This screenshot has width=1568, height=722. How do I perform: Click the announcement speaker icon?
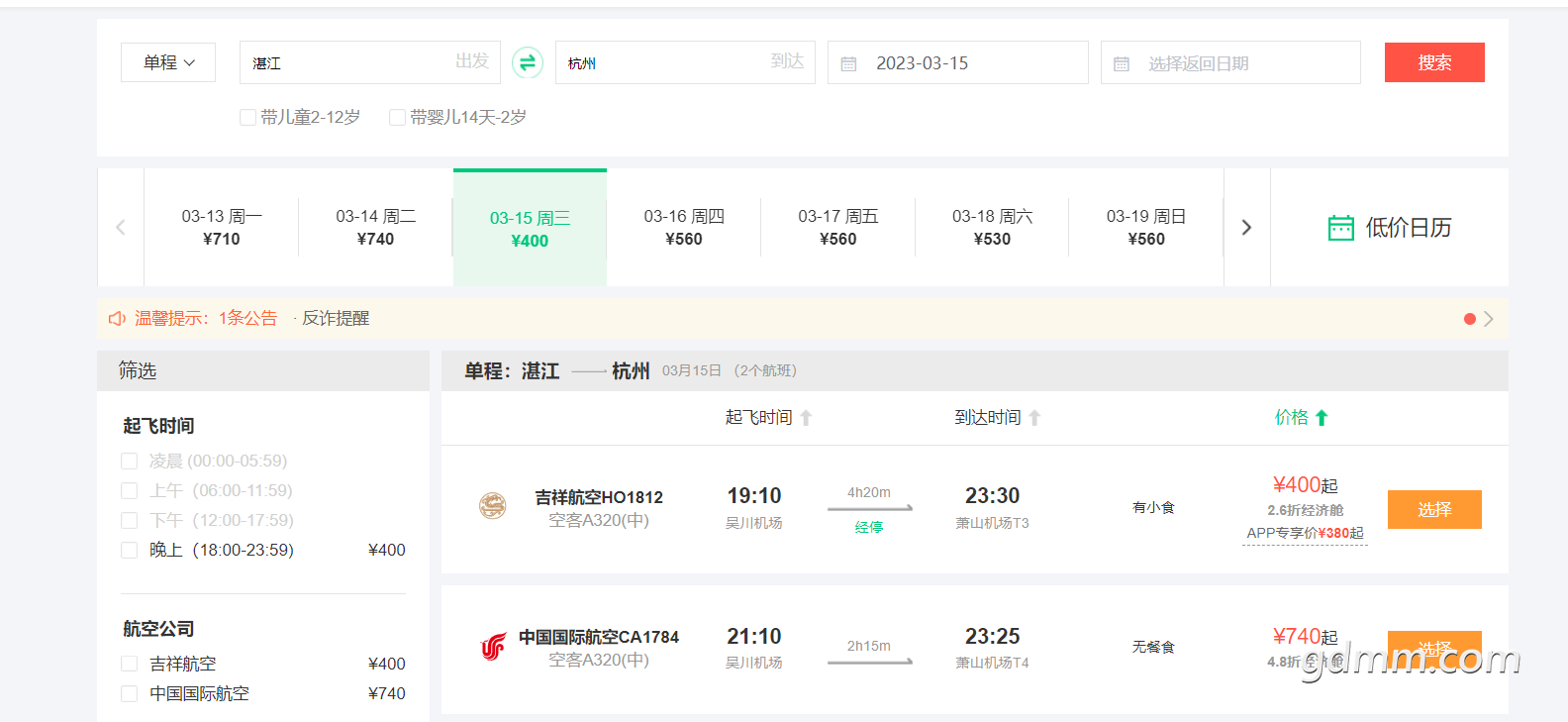tap(117, 318)
